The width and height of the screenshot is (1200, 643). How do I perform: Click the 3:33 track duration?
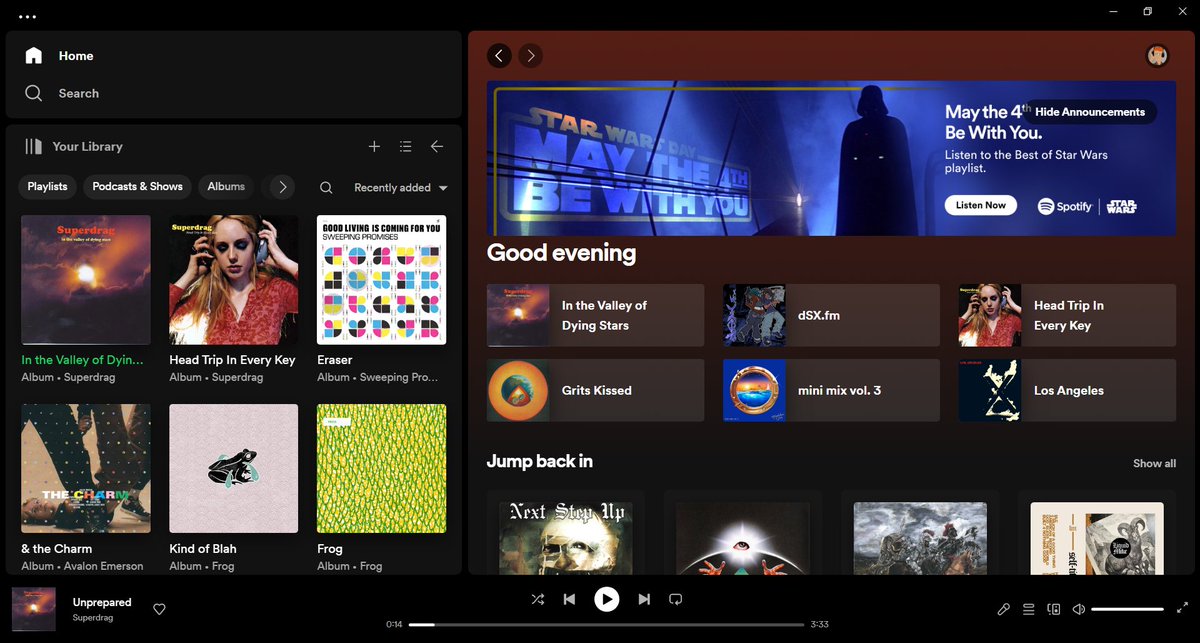point(819,624)
